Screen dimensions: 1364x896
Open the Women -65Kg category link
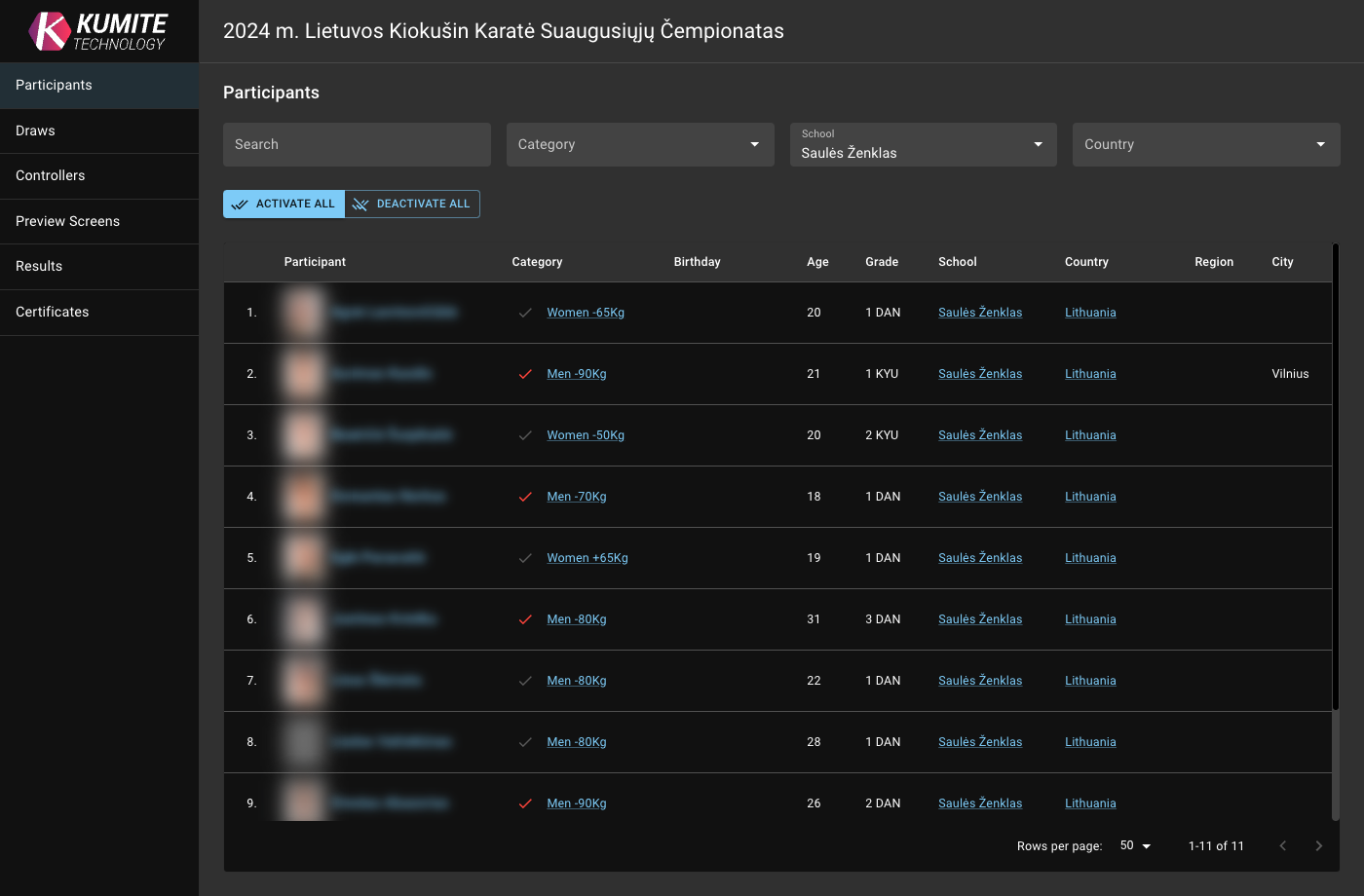586,313
